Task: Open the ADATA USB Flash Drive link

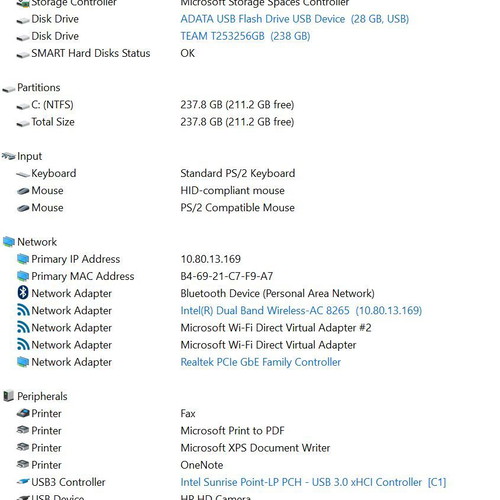Action: point(295,19)
